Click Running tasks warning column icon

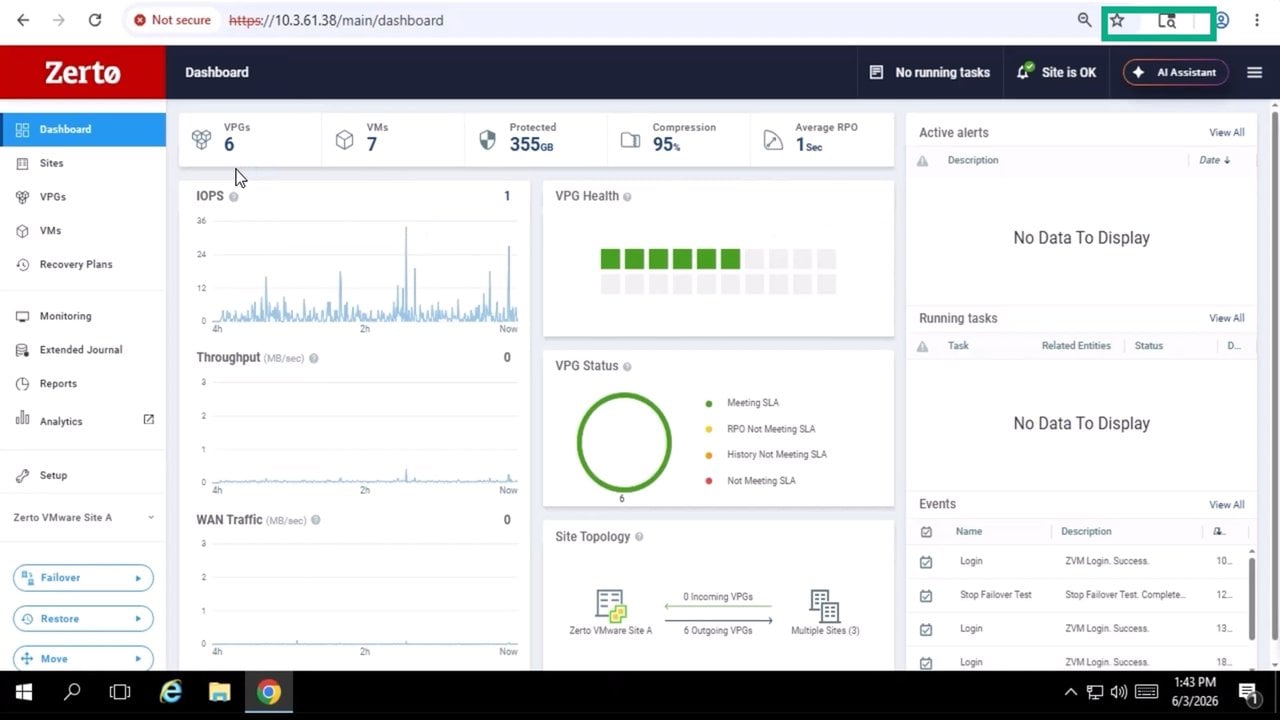tap(923, 346)
